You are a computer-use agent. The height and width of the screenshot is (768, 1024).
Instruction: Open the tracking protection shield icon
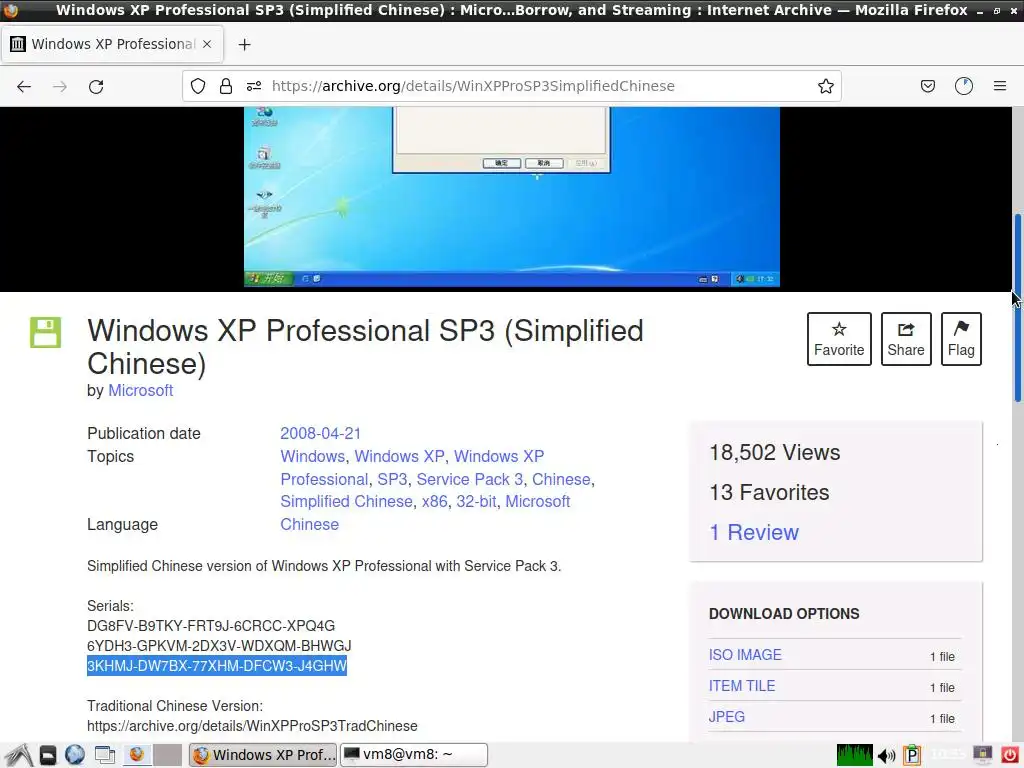click(x=198, y=86)
